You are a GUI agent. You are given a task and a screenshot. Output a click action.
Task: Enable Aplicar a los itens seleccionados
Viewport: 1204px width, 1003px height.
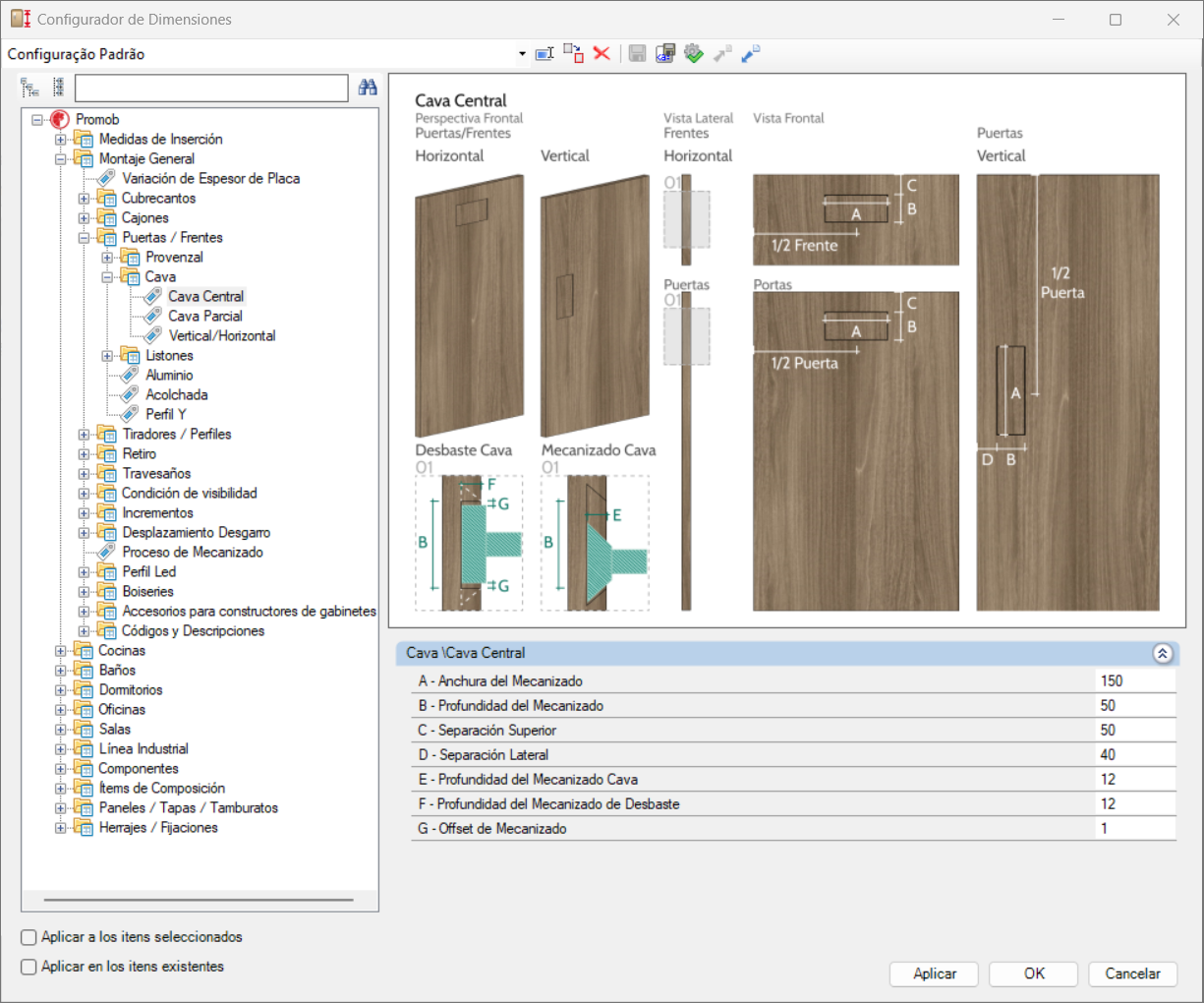point(29,937)
